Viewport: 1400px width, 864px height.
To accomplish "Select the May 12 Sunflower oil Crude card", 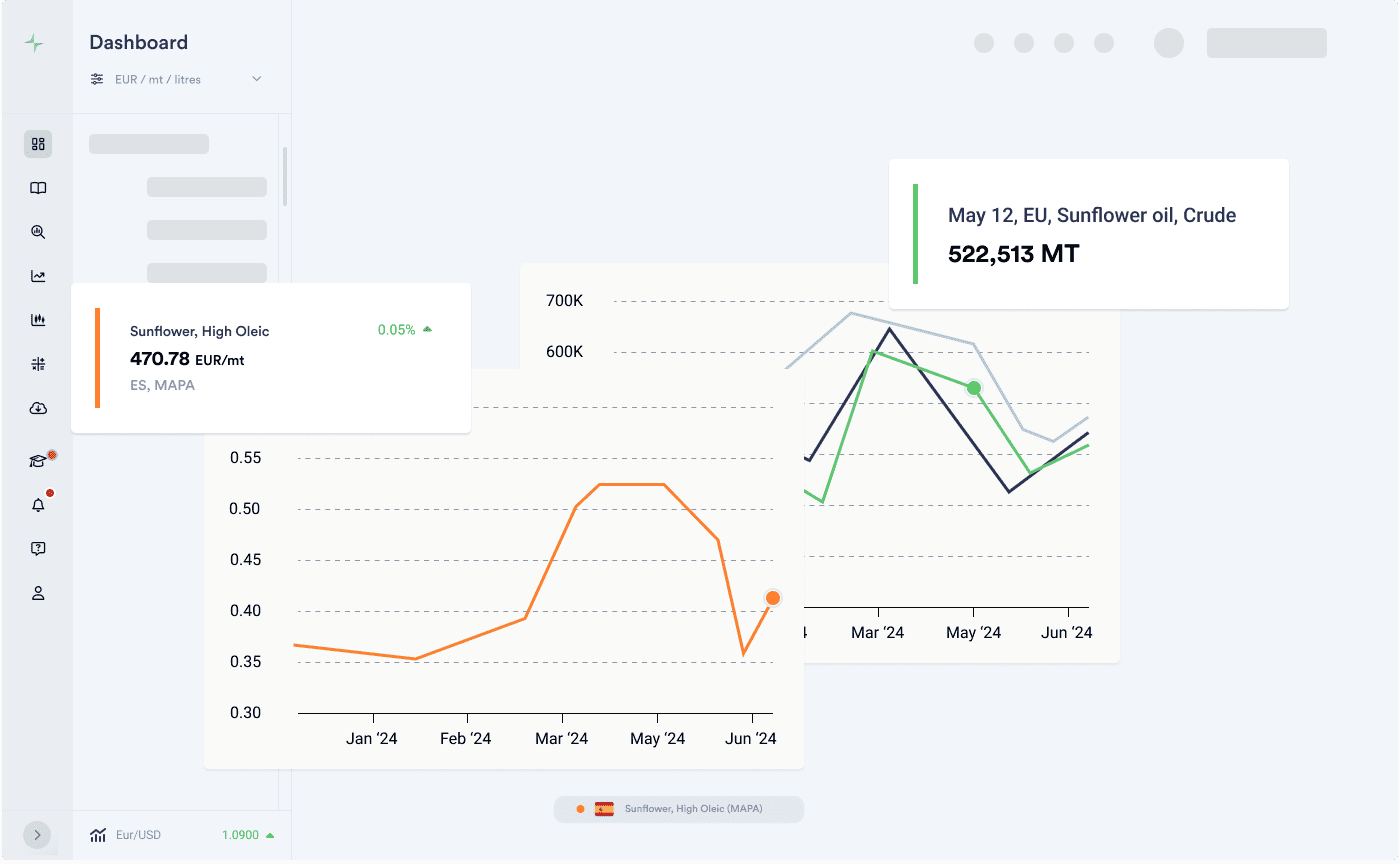I will [1089, 233].
